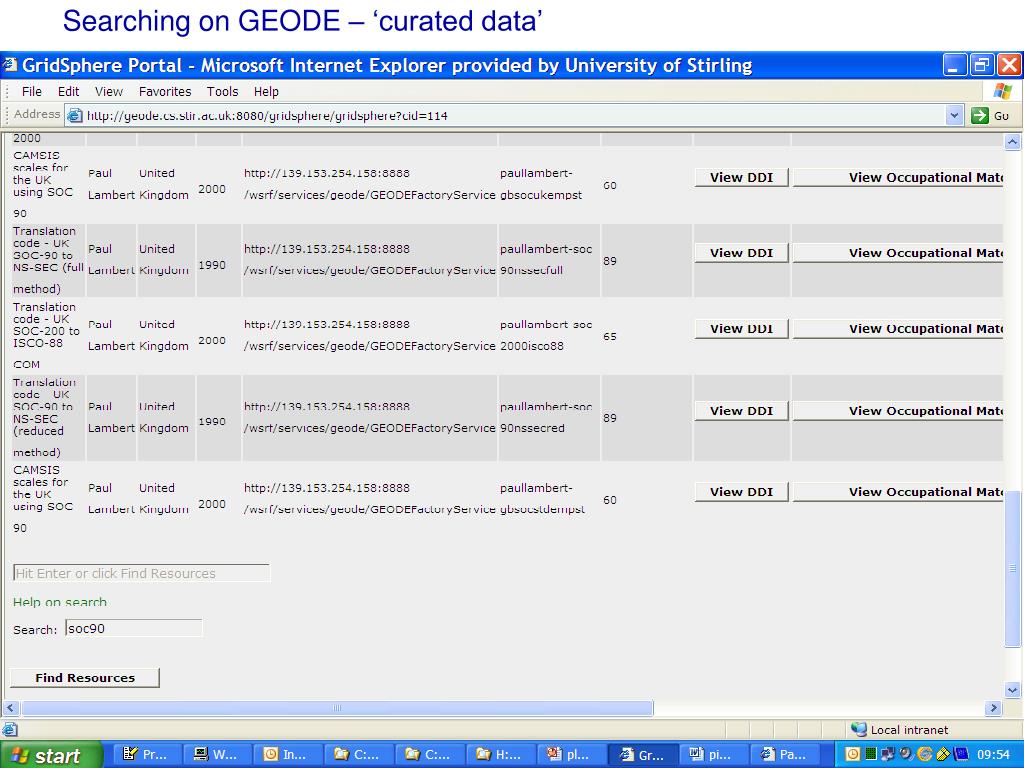Open the 'H:...' folder taskbar item
Image resolution: width=1024 pixels, height=768 pixels.
pos(501,754)
